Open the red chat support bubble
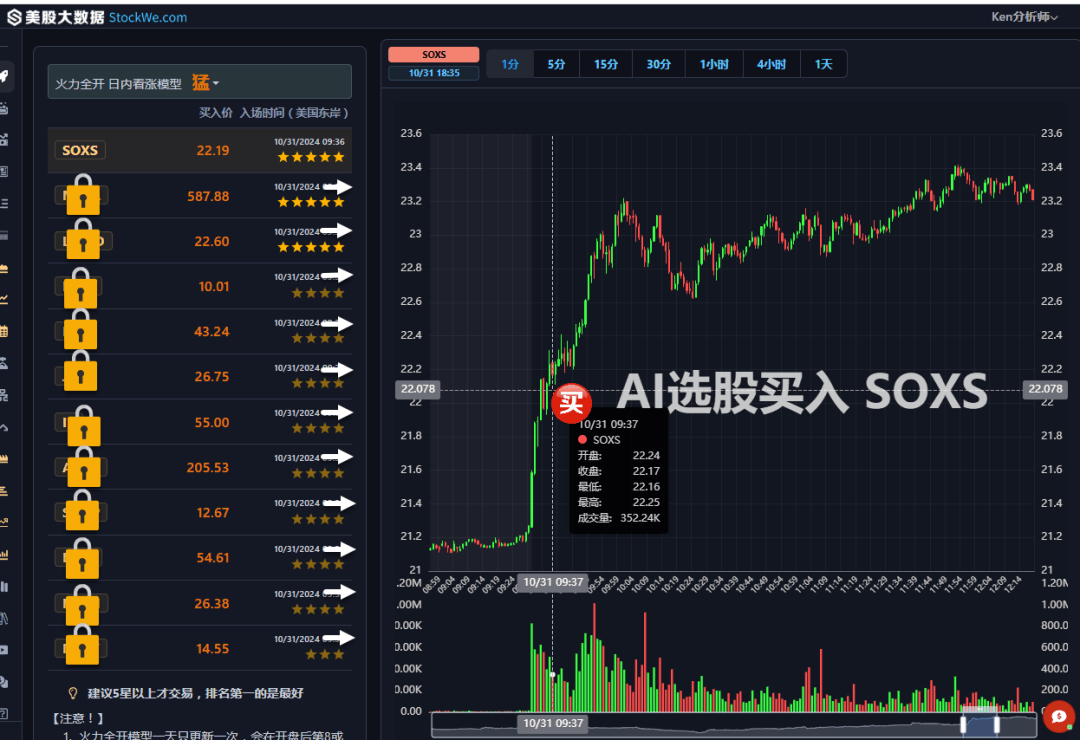Screen dimensions: 1080x740 coord(1059,717)
